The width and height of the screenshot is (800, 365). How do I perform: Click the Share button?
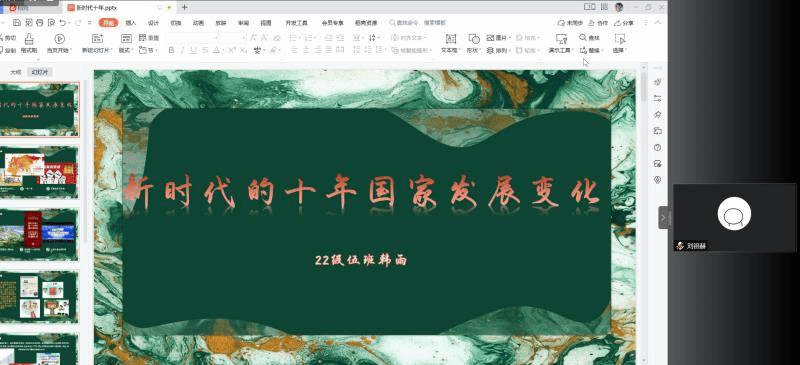pos(624,23)
